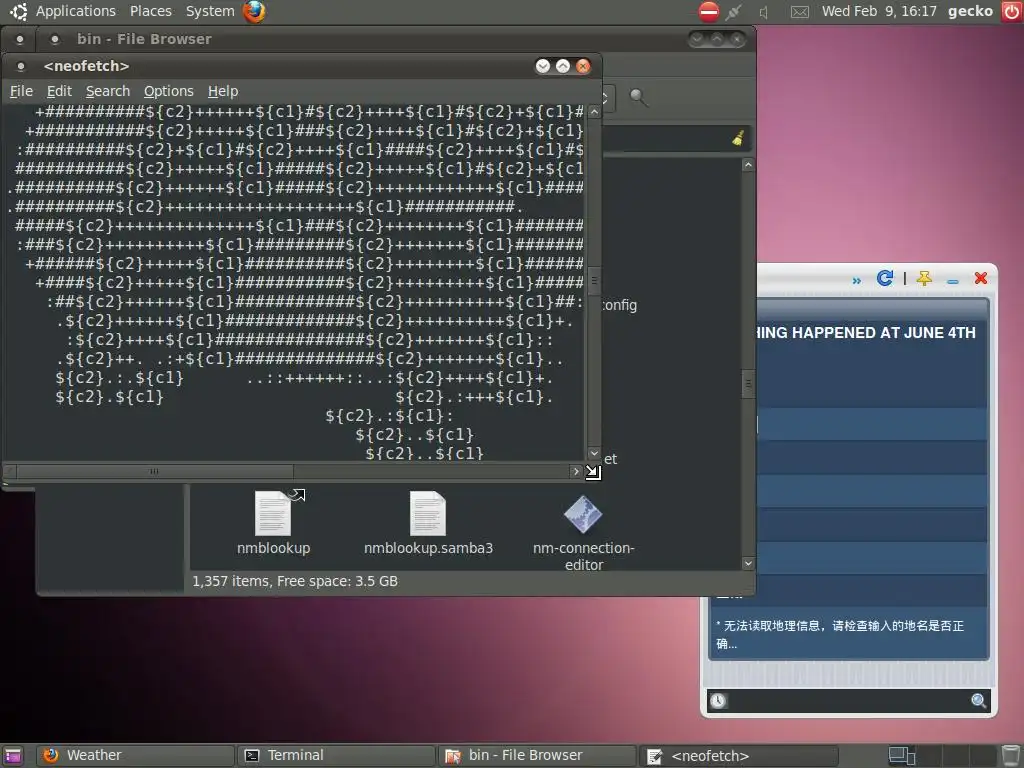Click the Ubuntu logo beside Applications
The width and height of the screenshot is (1024, 768).
click(x=18, y=11)
